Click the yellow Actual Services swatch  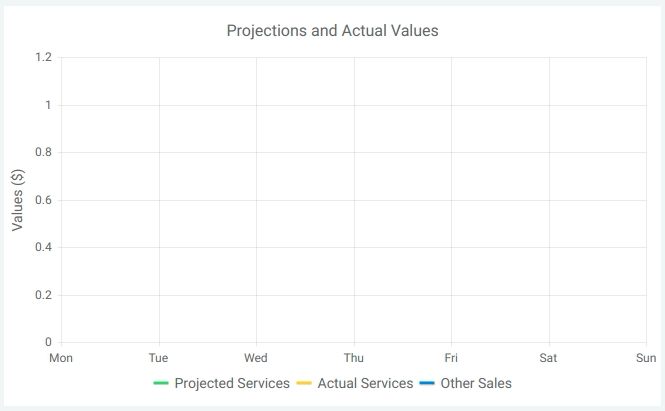tap(304, 383)
